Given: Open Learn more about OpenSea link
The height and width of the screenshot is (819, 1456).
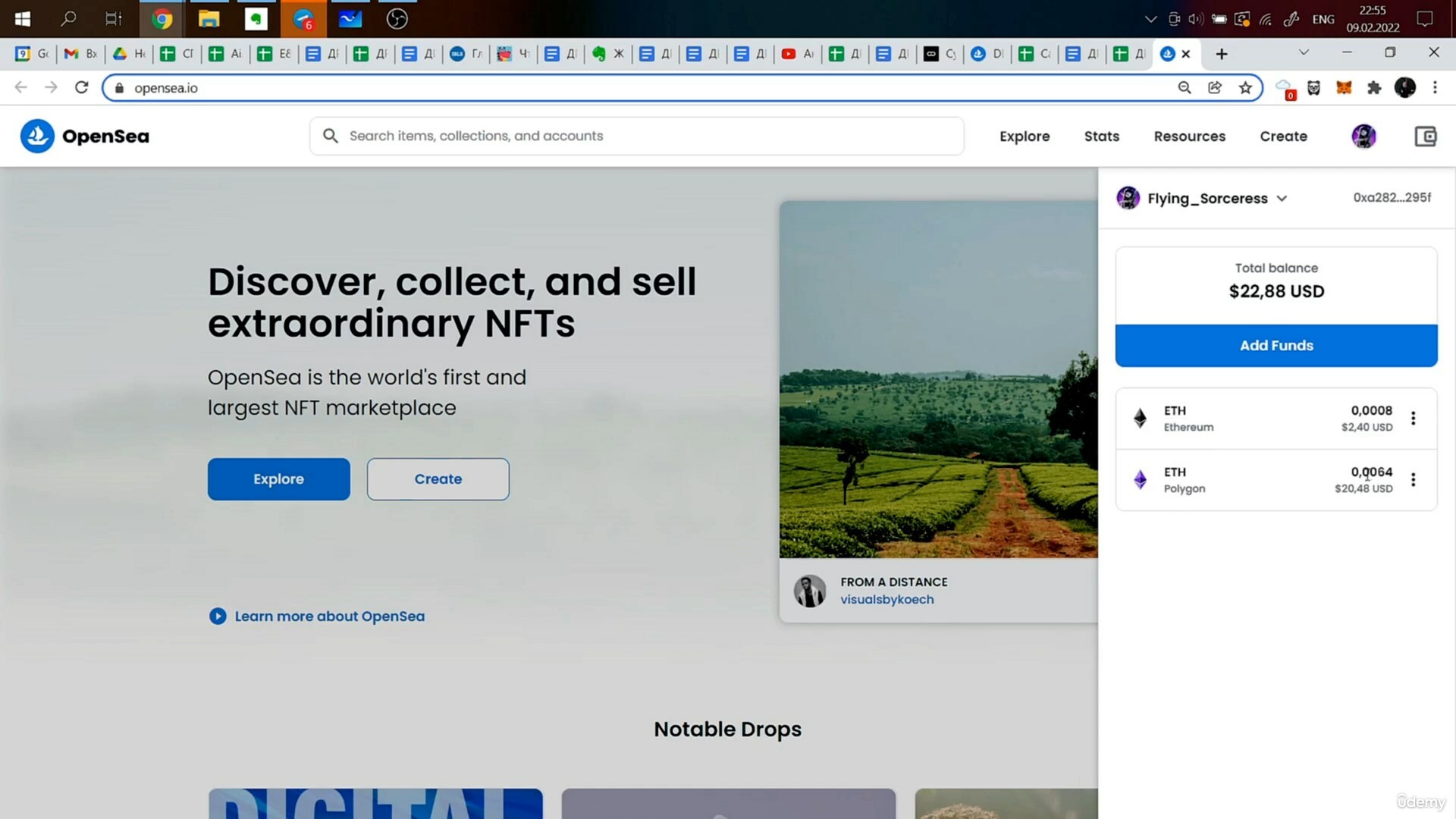Looking at the screenshot, I should point(329,617).
